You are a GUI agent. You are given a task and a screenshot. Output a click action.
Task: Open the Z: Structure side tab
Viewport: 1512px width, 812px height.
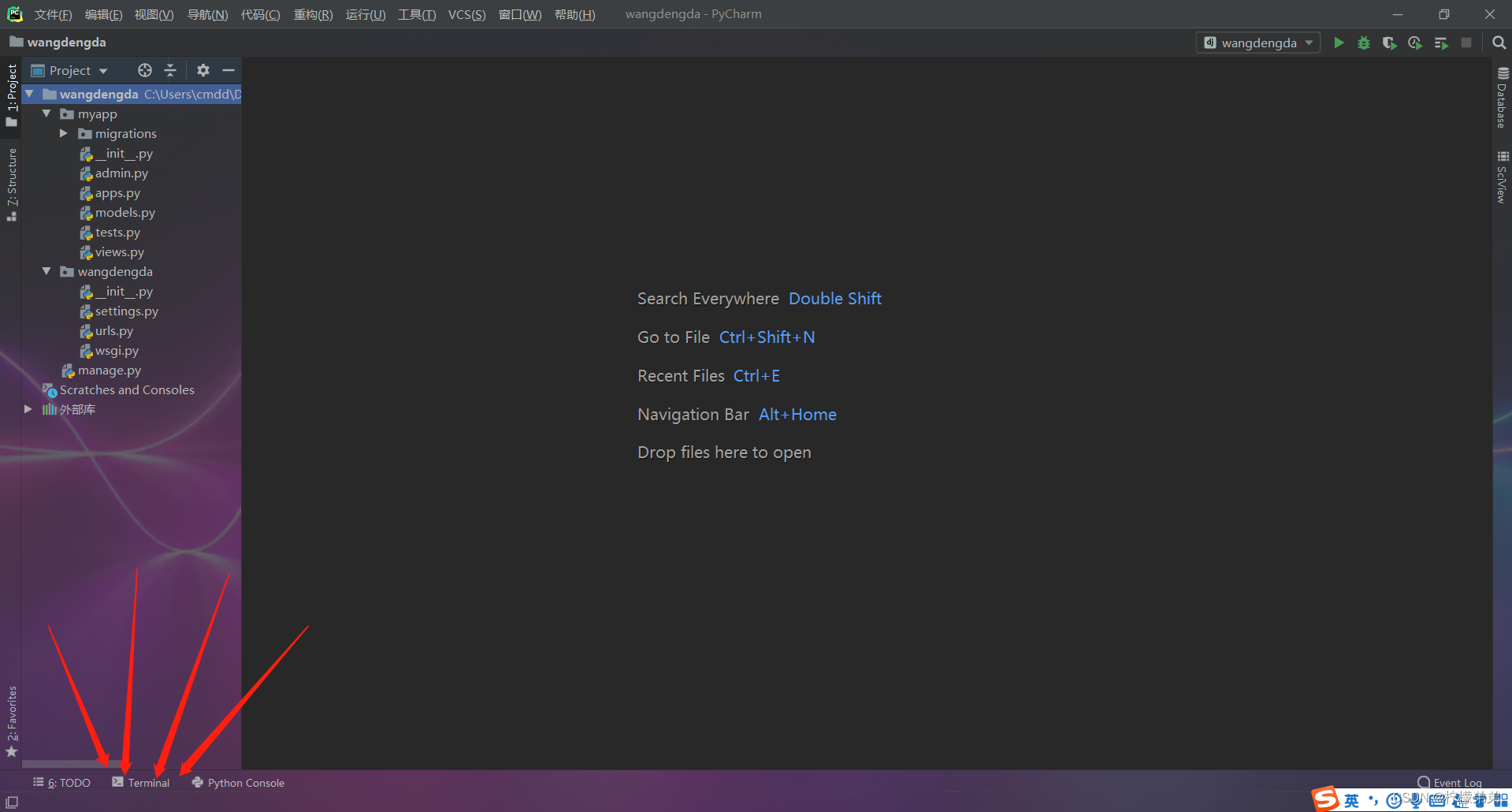[11, 184]
